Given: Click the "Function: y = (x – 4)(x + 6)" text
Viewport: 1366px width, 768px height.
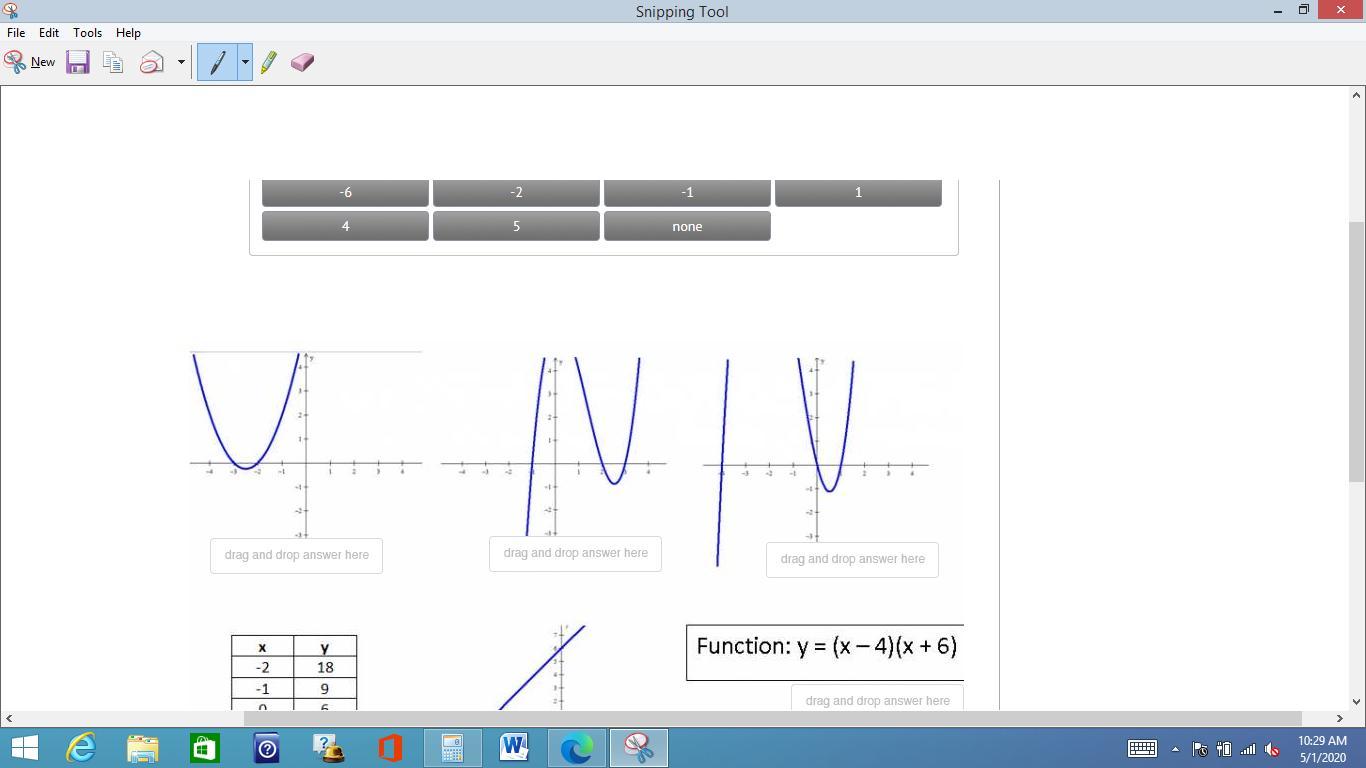Looking at the screenshot, I should pos(826,646).
